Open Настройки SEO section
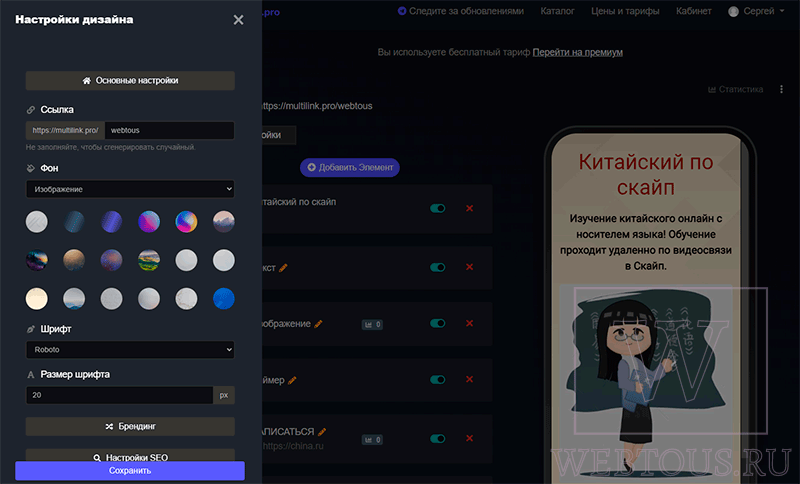The width and height of the screenshot is (800, 484). click(x=130, y=455)
